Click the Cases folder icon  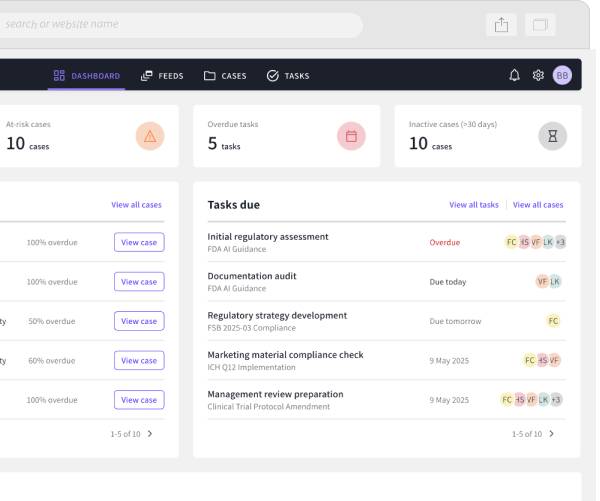(x=209, y=76)
